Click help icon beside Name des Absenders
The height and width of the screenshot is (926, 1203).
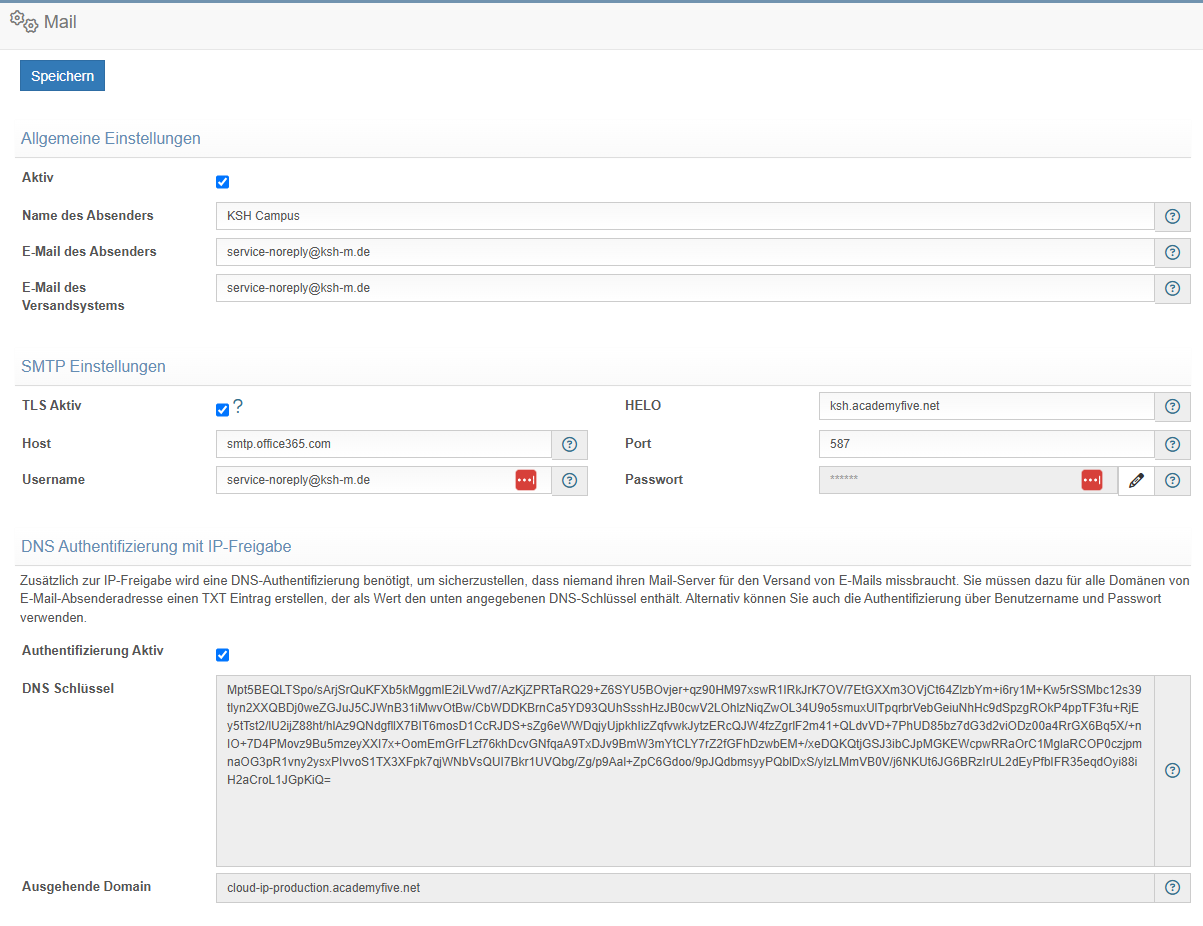pos(1172,216)
